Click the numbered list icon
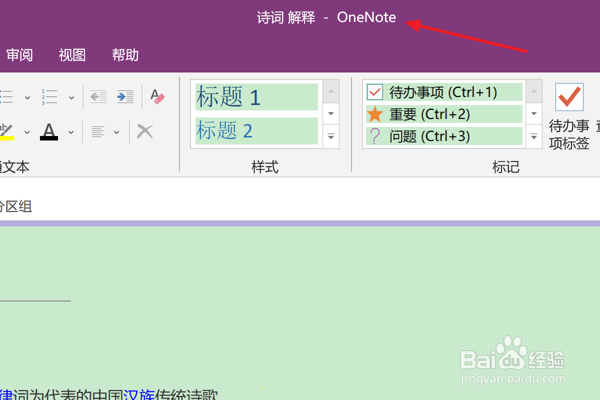Screen dimensions: 600x400 (49, 97)
